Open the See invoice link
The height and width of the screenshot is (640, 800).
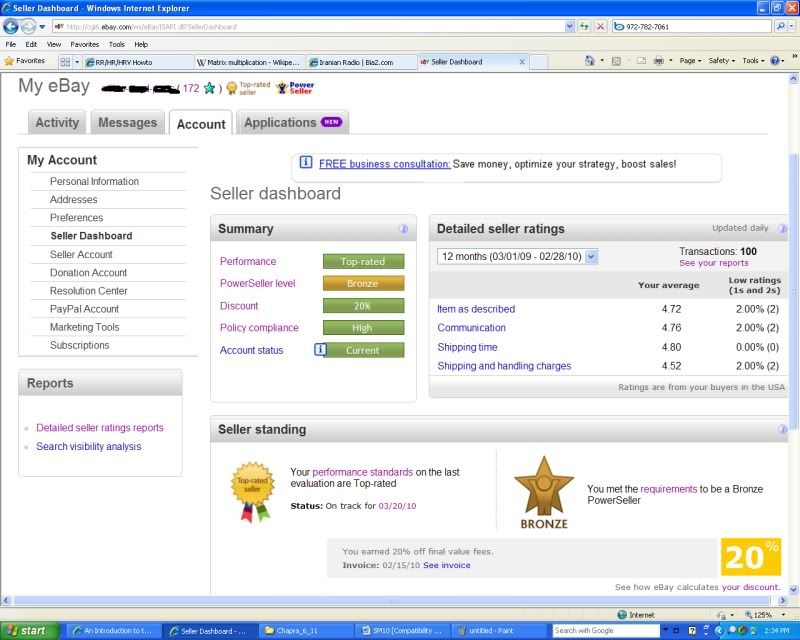click(447, 565)
